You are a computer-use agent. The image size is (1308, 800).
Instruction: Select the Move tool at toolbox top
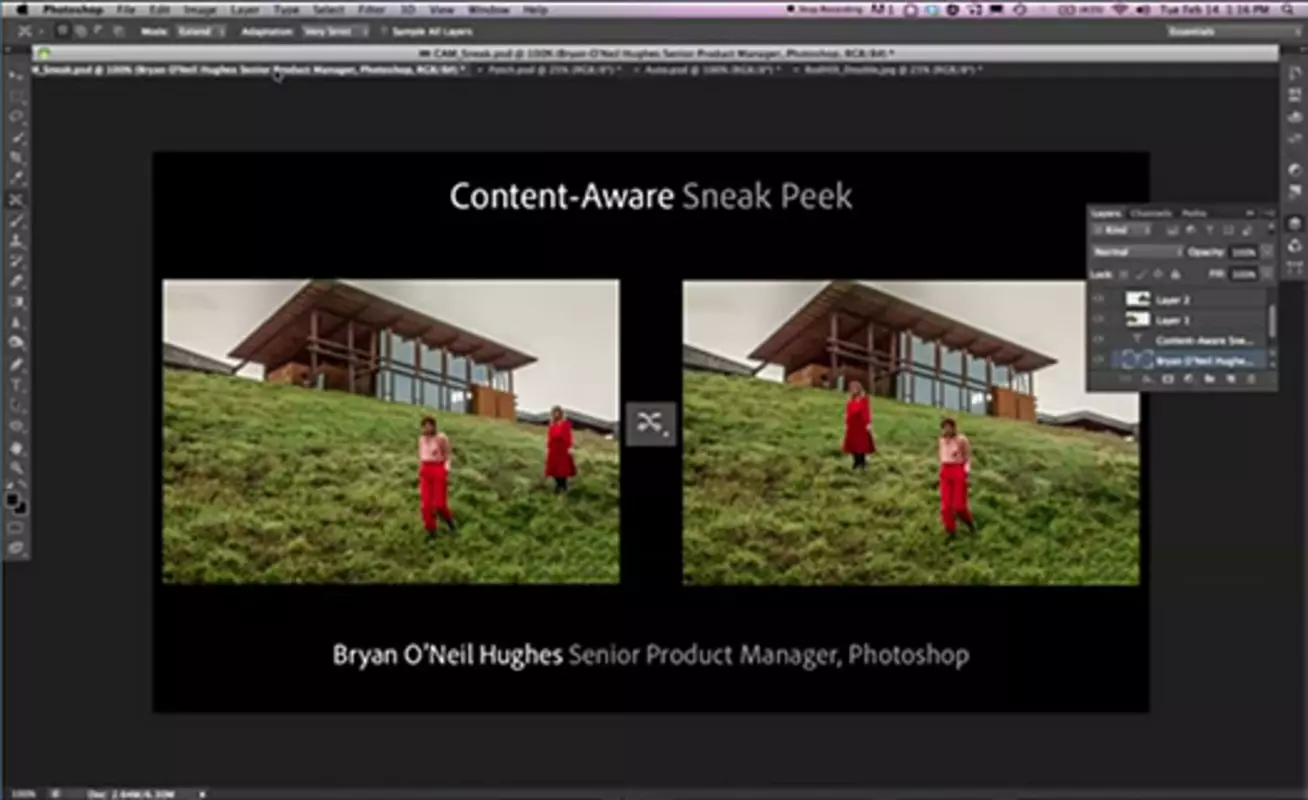click(17, 76)
